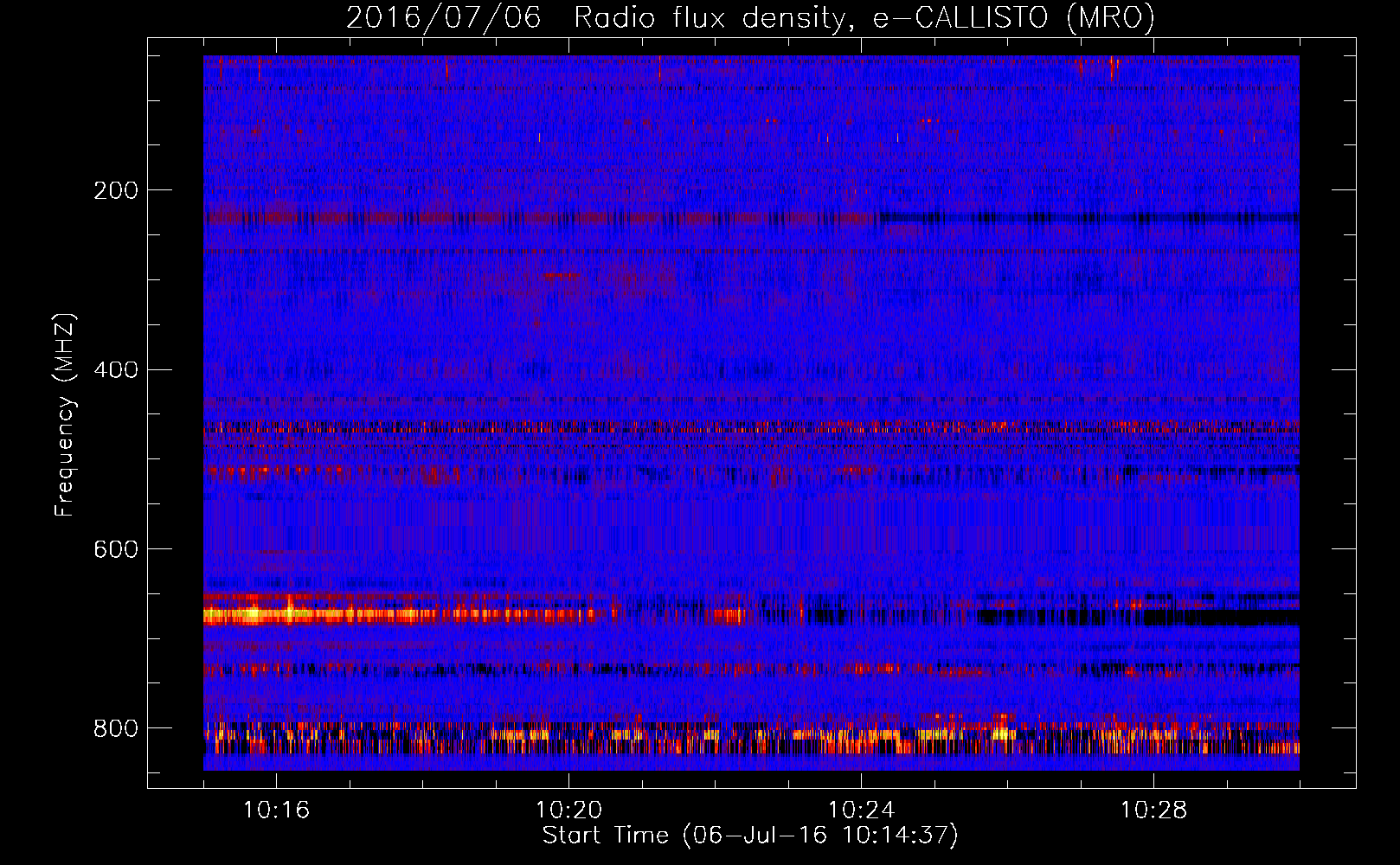The image size is (1400, 865).
Task: Click the 'Frequency (MHZ)' axis label
Action: [64, 415]
